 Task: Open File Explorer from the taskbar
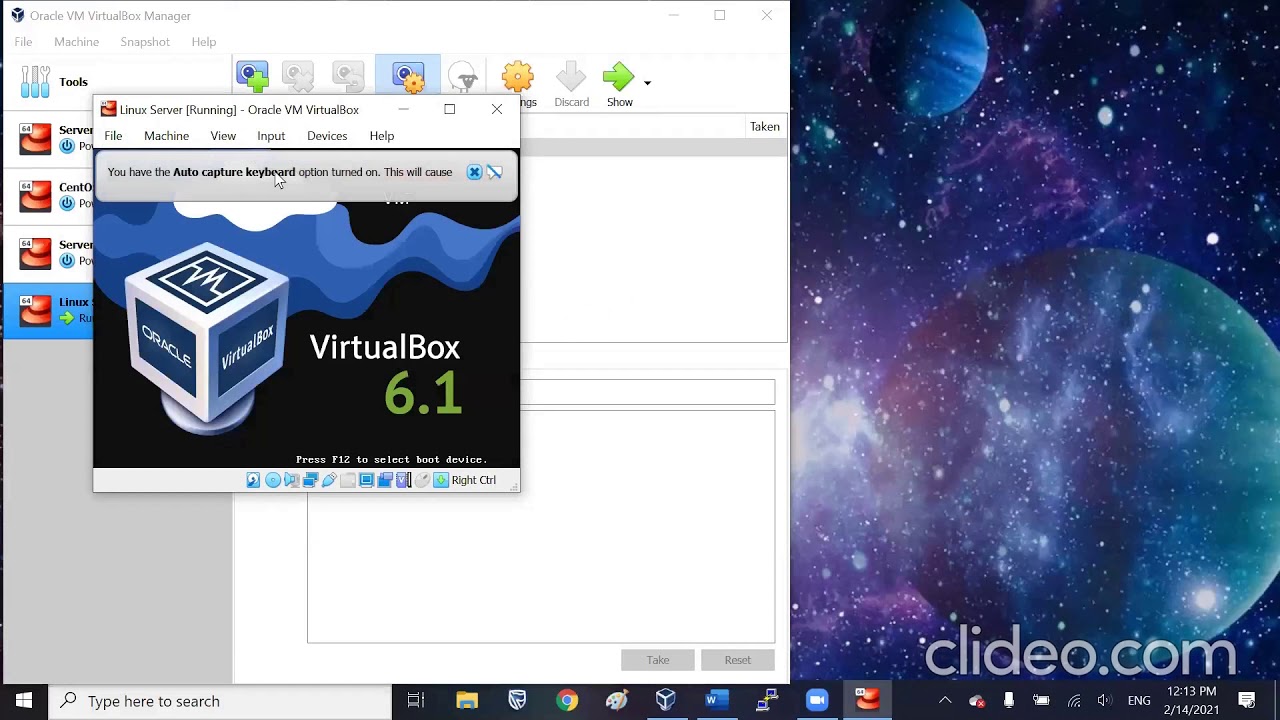(467, 701)
